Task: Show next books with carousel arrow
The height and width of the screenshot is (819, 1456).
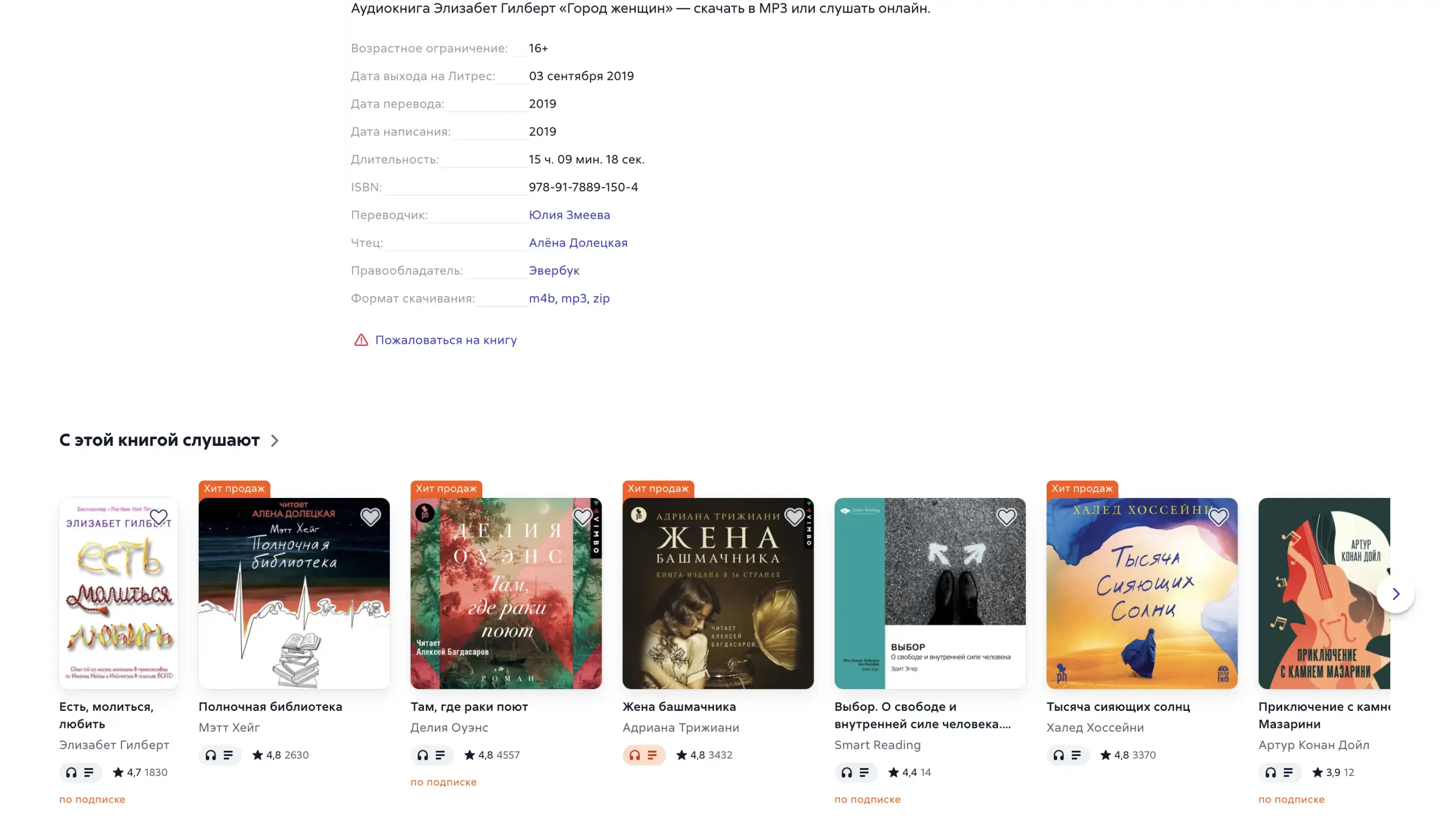Action: [1395, 594]
